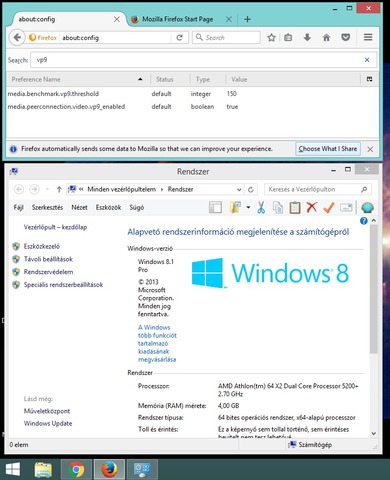The height and width of the screenshot is (480, 390).
Task: Switch to Mozilla Firefox Start Page tab
Action: click(x=177, y=19)
